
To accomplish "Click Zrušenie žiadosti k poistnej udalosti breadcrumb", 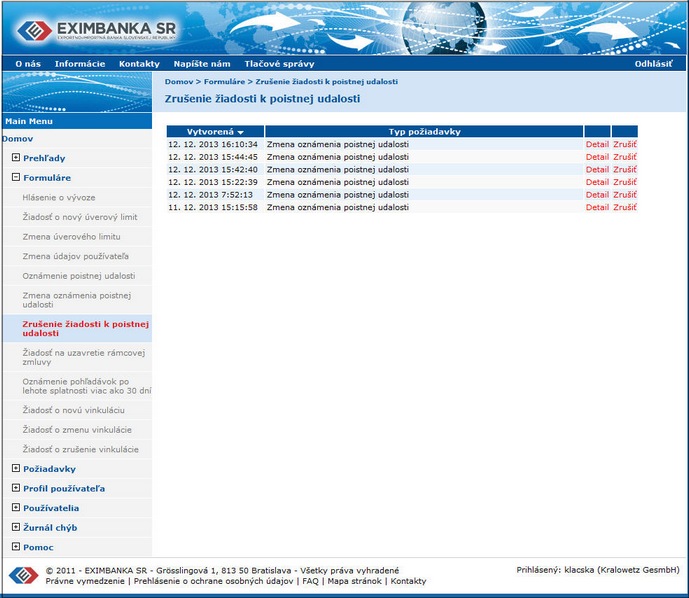I will [326, 82].
